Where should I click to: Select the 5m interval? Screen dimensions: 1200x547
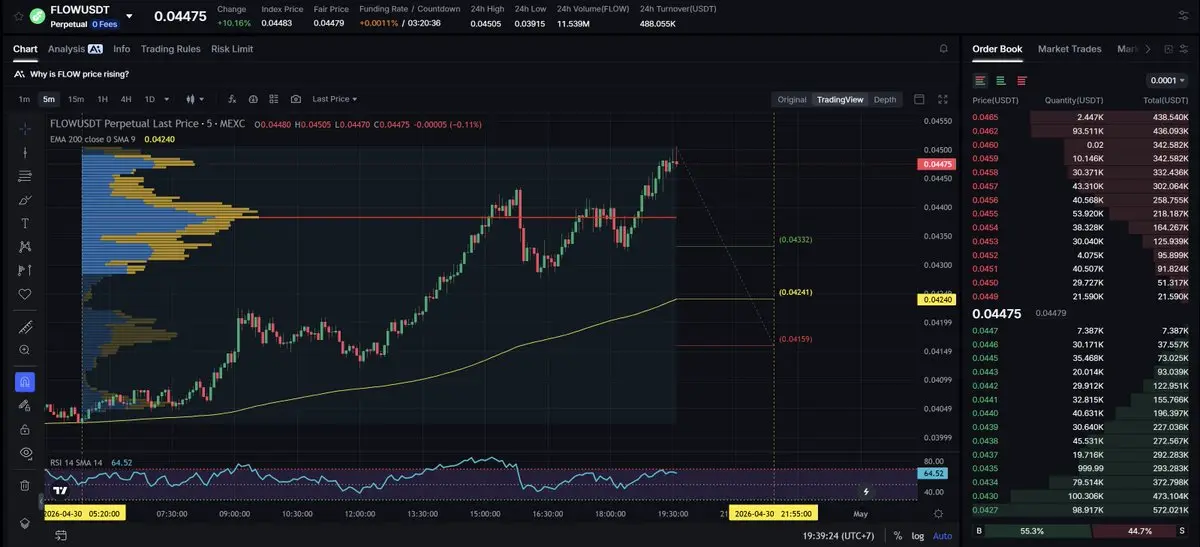pos(48,99)
